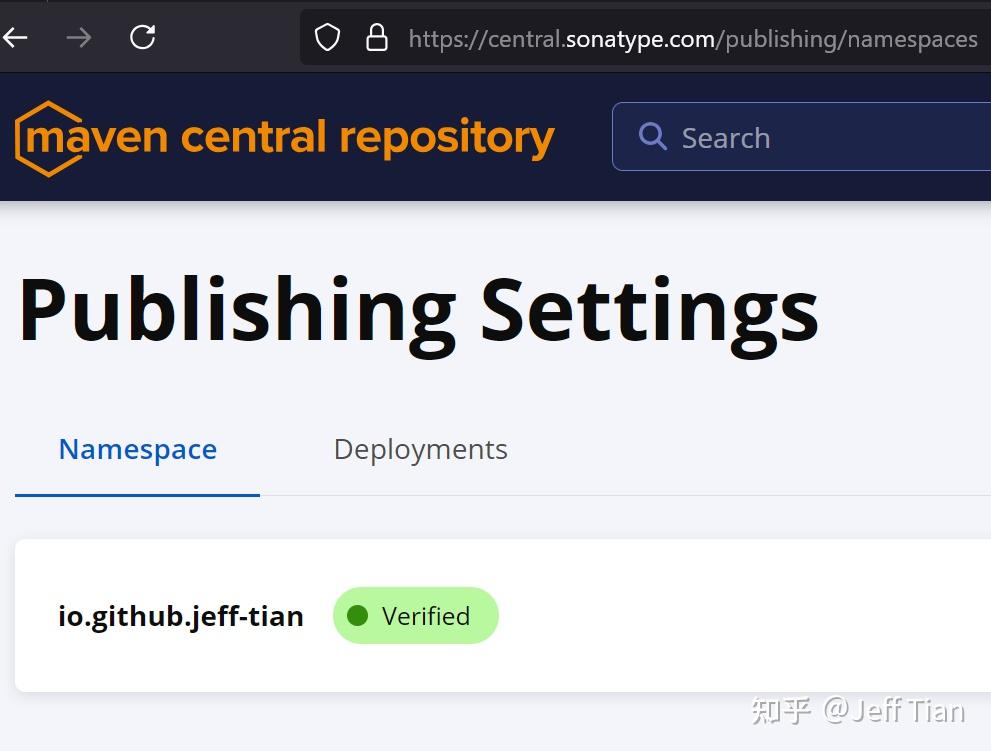Viewport: 991px width, 751px height.
Task: Select the Namespace tab
Action: [137, 449]
